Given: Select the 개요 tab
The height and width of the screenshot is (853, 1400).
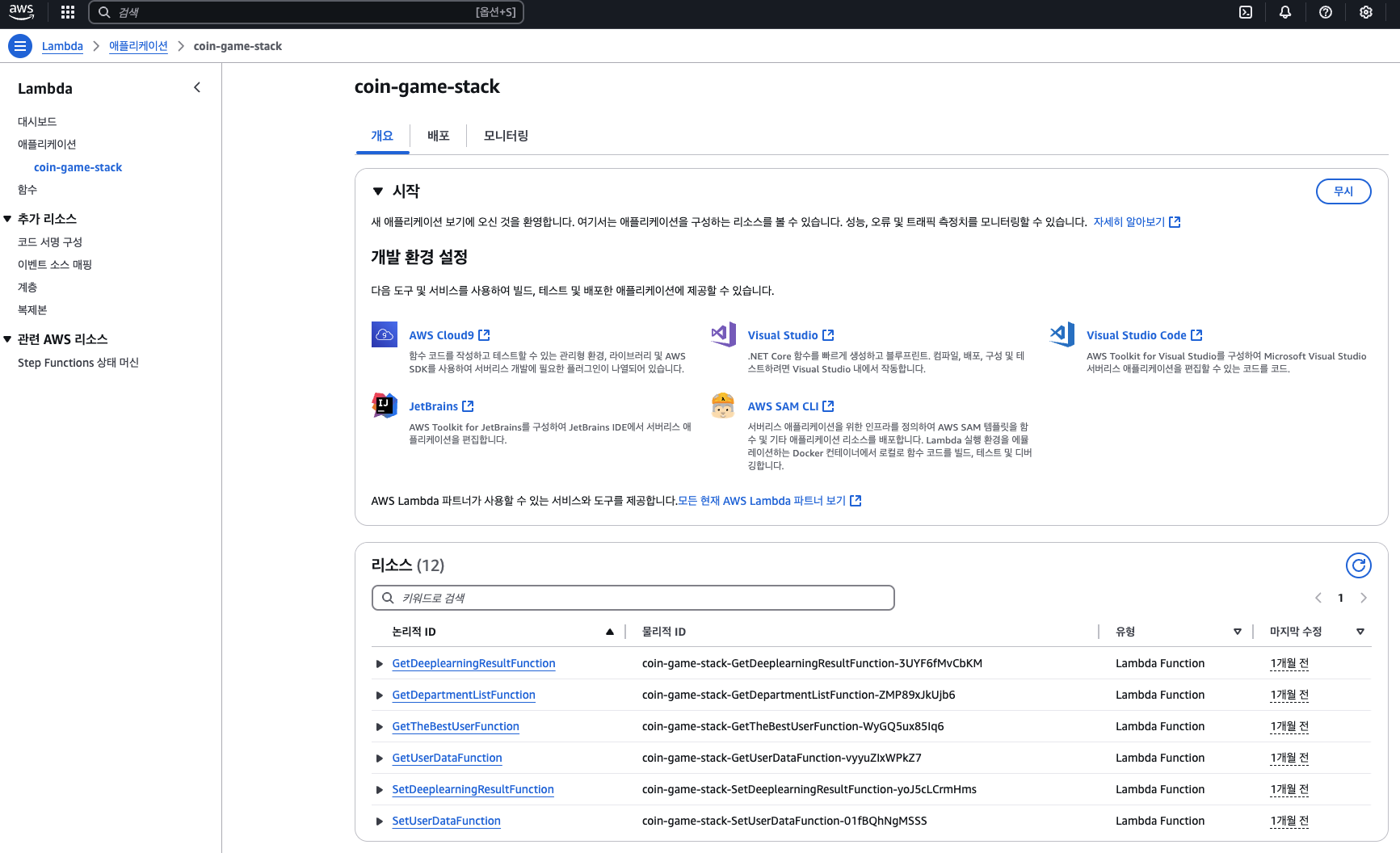Looking at the screenshot, I should click(382, 136).
